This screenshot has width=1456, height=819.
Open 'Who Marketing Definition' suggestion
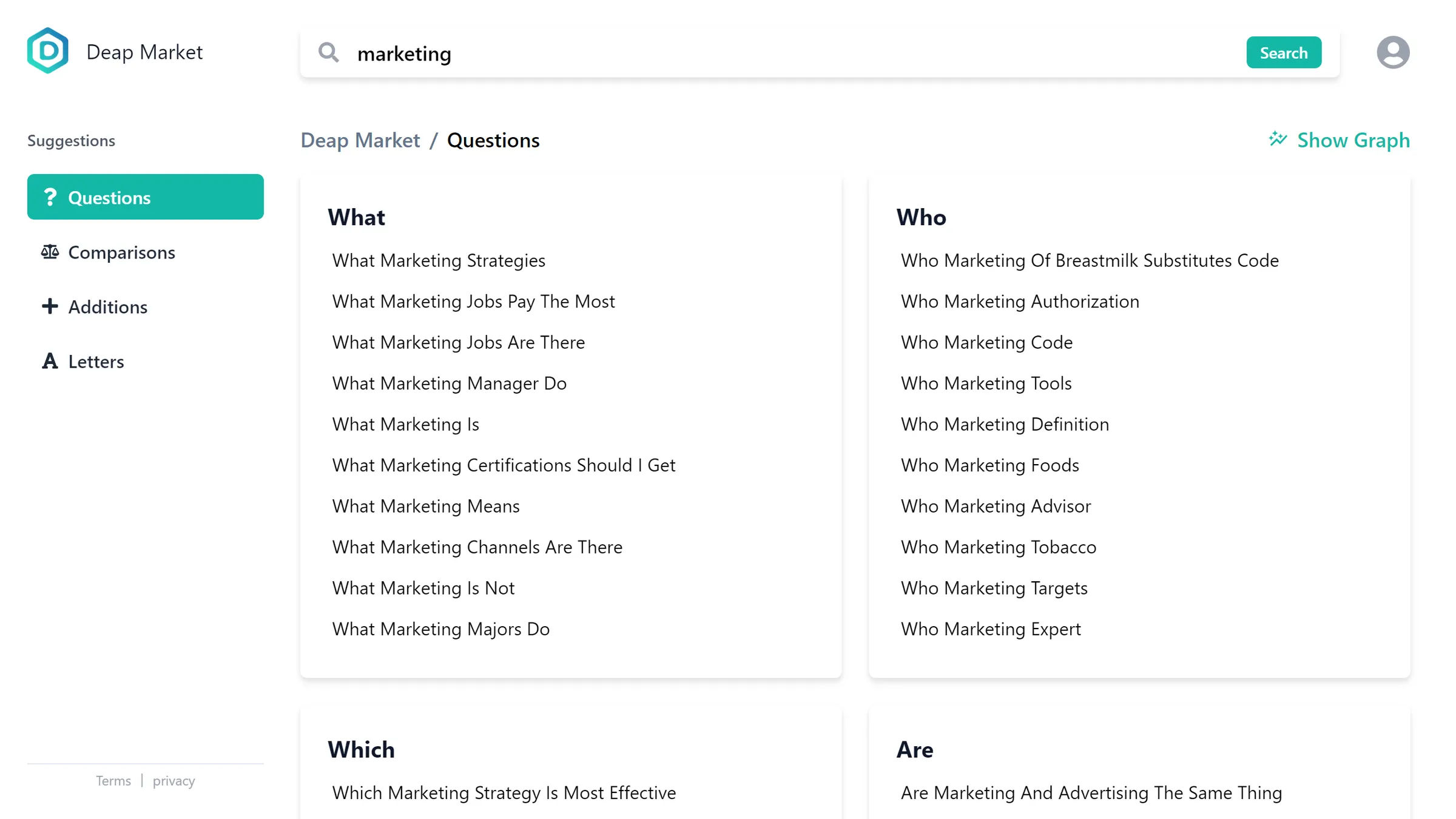point(1005,424)
